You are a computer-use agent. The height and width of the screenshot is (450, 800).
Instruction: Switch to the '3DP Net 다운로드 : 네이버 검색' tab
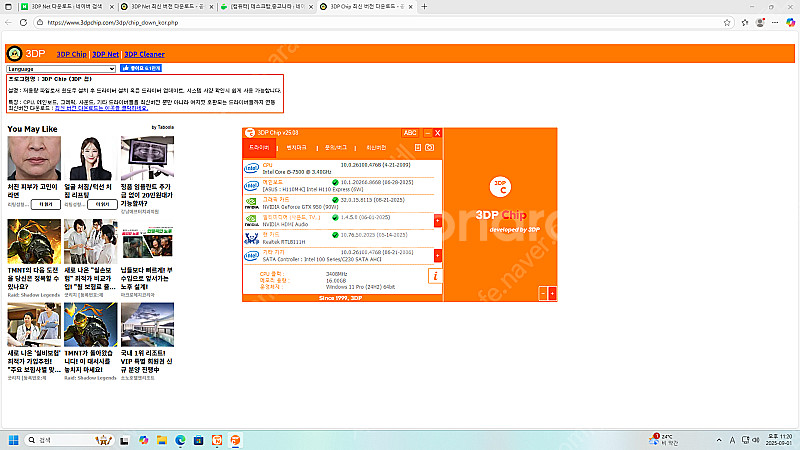point(66,7)
